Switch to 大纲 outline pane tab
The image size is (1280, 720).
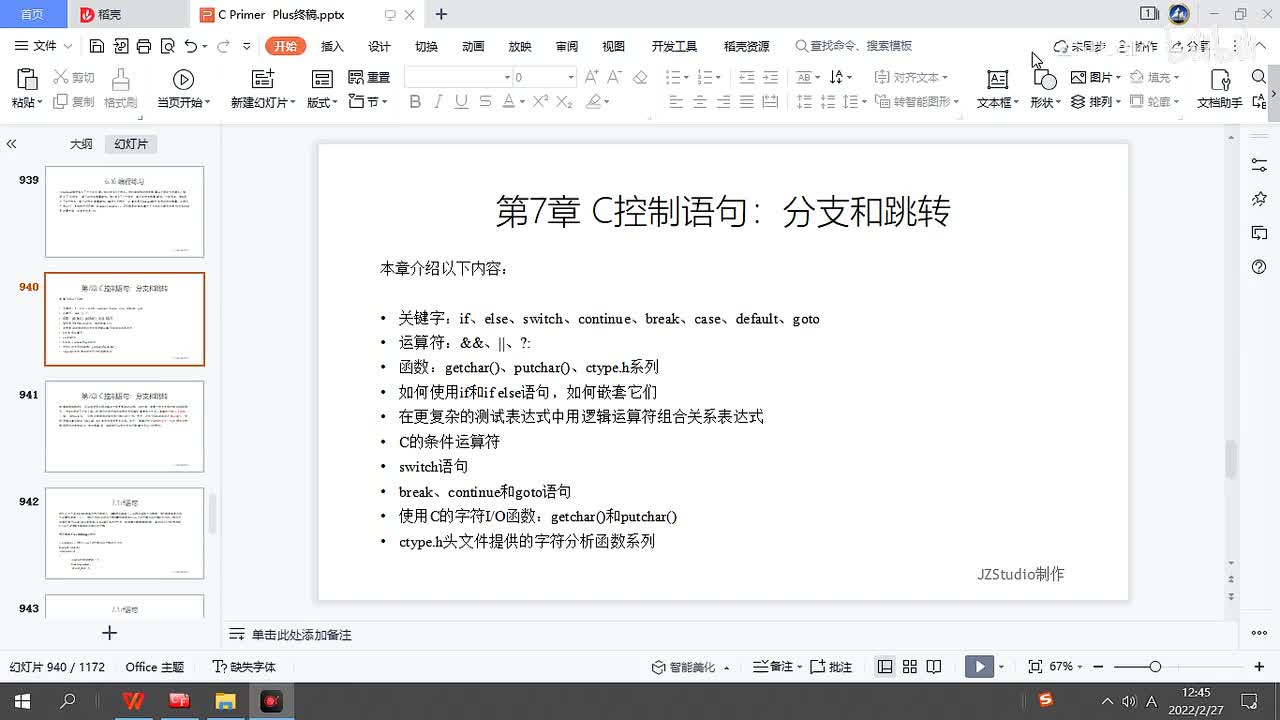click(x=81, y=144)
